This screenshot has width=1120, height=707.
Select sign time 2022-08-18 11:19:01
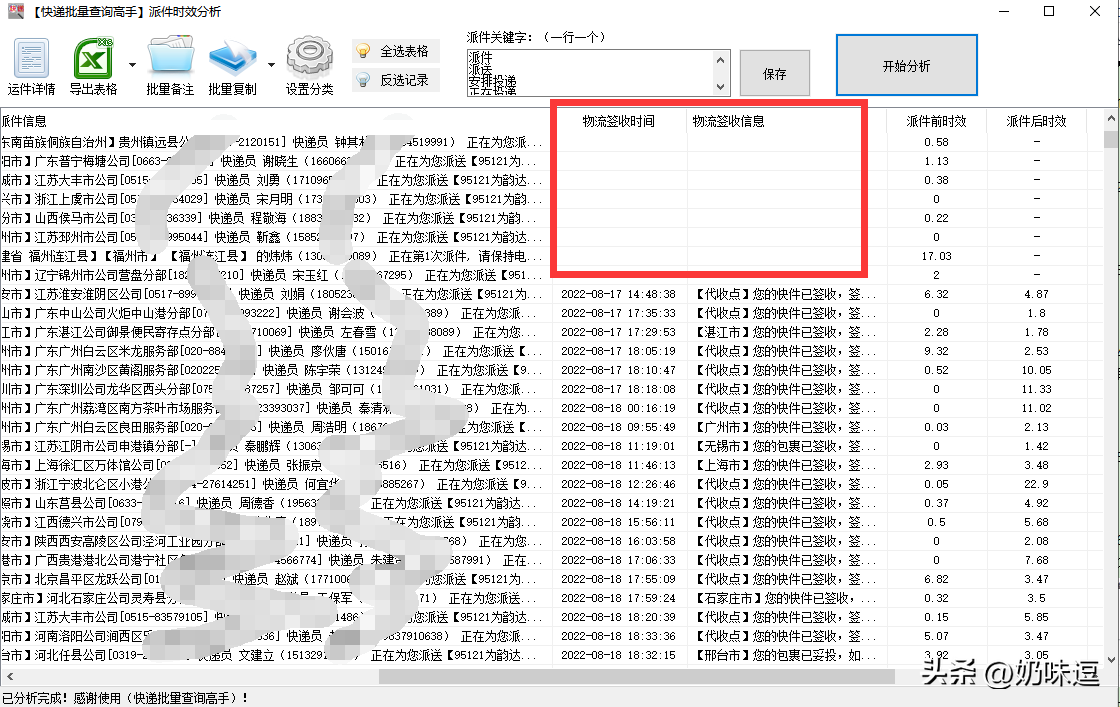619,446
